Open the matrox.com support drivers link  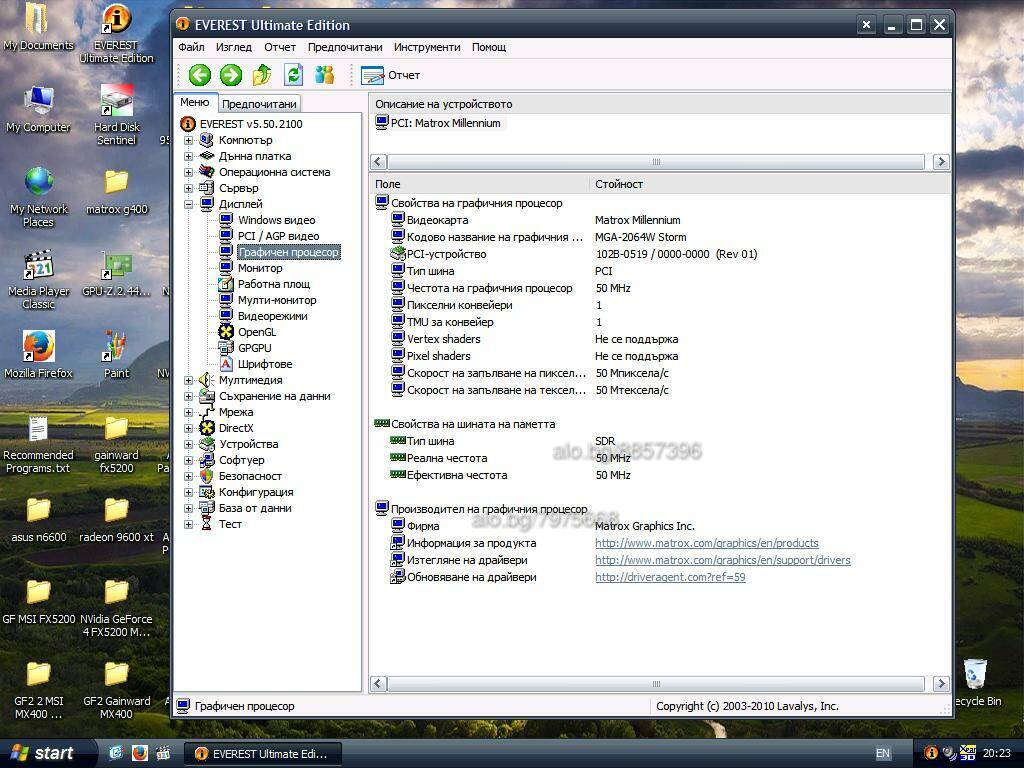tap(722, 560)
